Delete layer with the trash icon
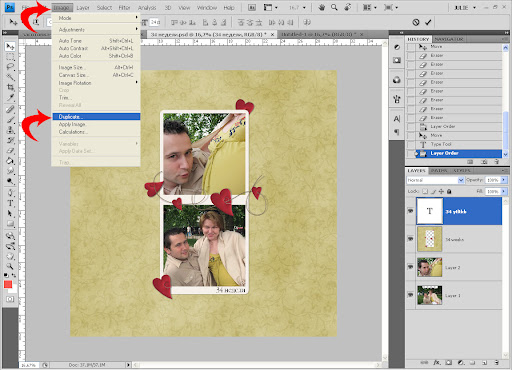512x370 pixels. point(496,362)
